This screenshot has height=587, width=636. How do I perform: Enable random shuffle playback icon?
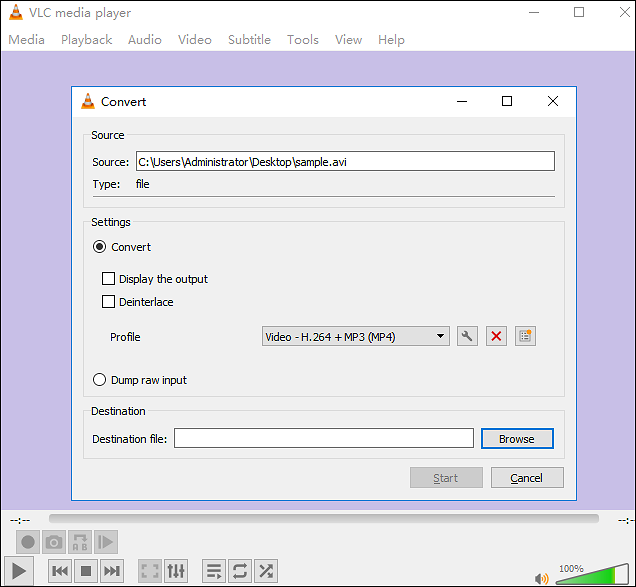click(266, 571)
